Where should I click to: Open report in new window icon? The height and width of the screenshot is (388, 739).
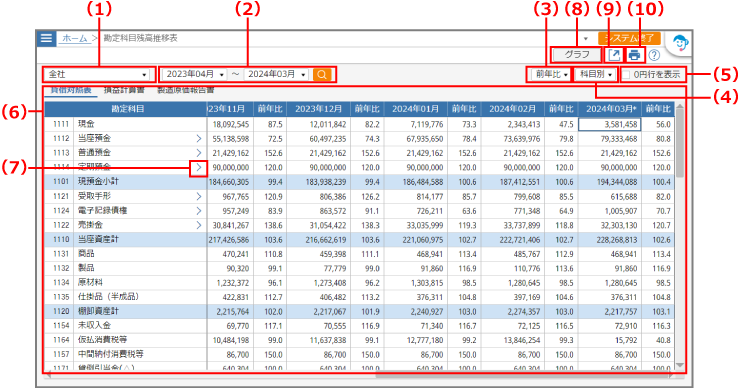[614, 55]
